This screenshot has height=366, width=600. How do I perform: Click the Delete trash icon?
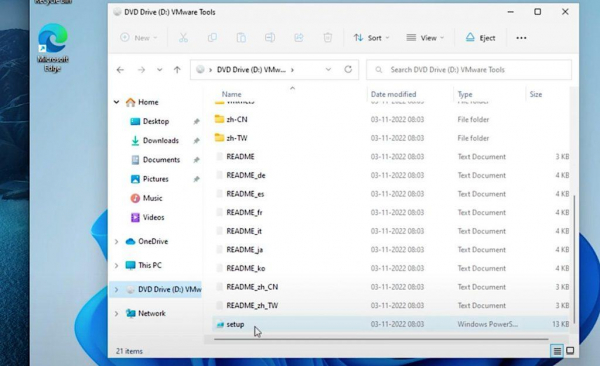click(328, 38)
